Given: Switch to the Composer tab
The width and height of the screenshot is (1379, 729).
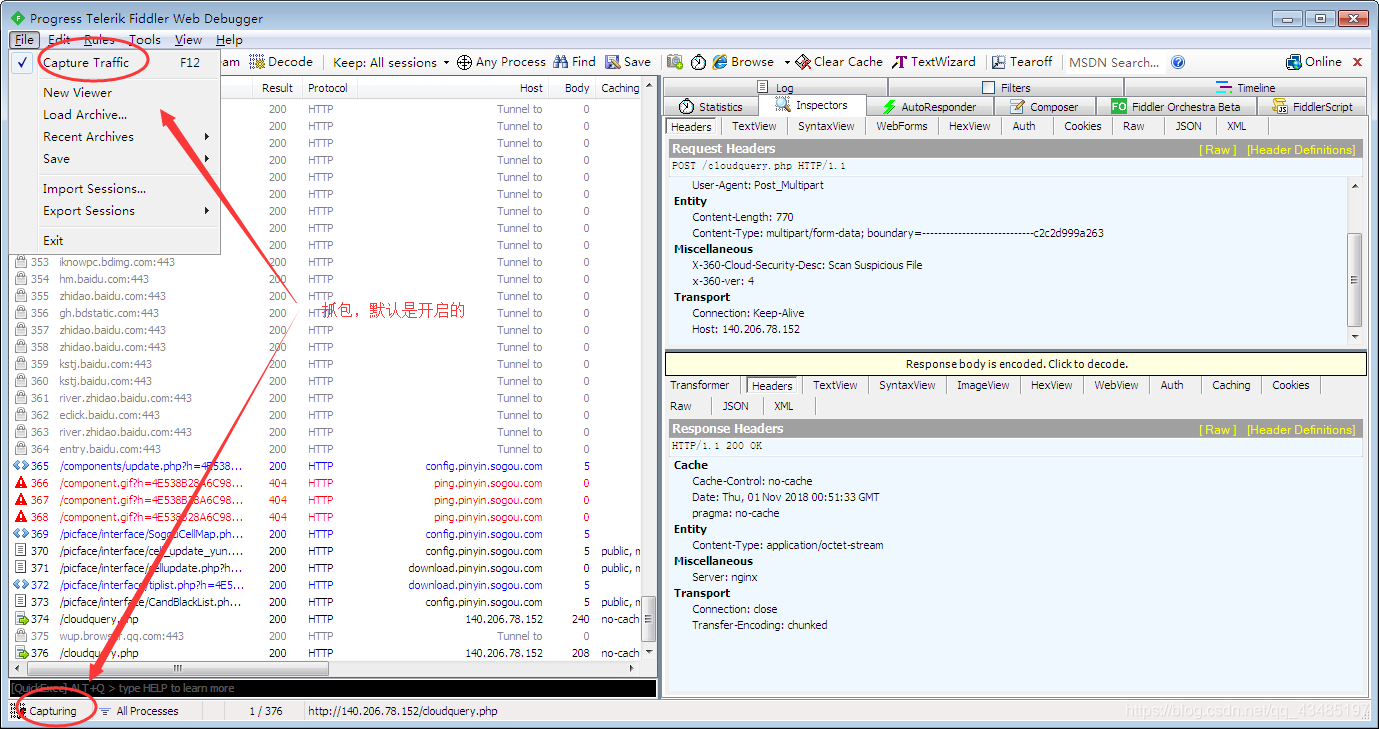Looking at the screenshot, I should coord(1045,107).
